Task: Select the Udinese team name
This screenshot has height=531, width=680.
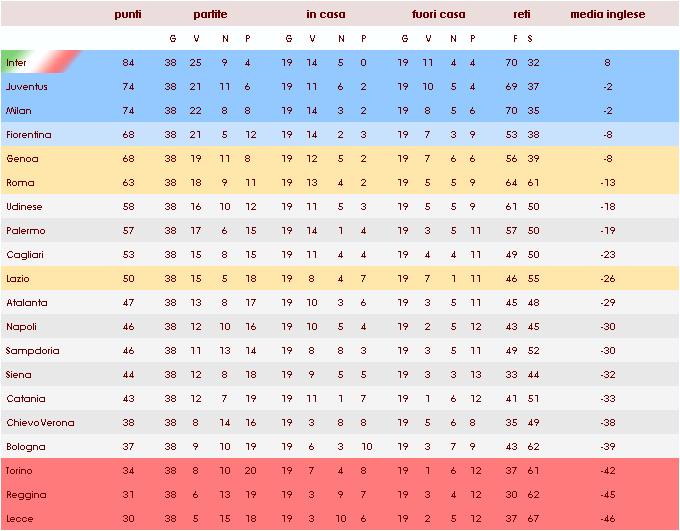Action: coord(24,206)
